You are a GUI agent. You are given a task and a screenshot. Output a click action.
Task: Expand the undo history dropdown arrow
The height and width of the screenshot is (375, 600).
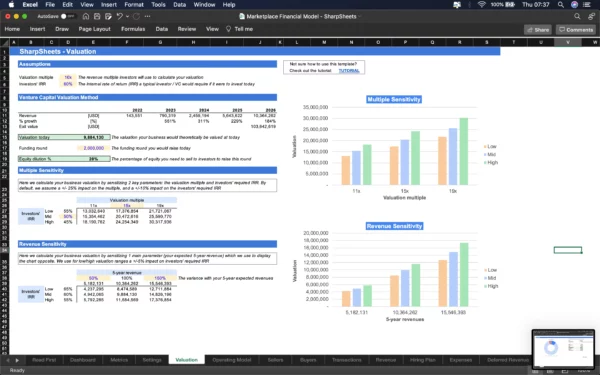pyautogui.click(x=127, y=16)
